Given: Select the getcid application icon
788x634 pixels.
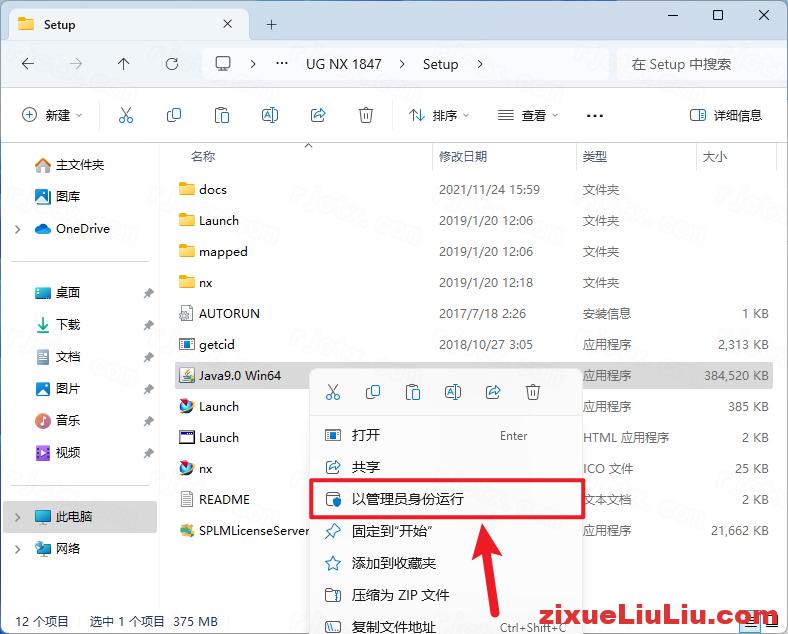Looking at the screenshot, I should pos(187,344).
